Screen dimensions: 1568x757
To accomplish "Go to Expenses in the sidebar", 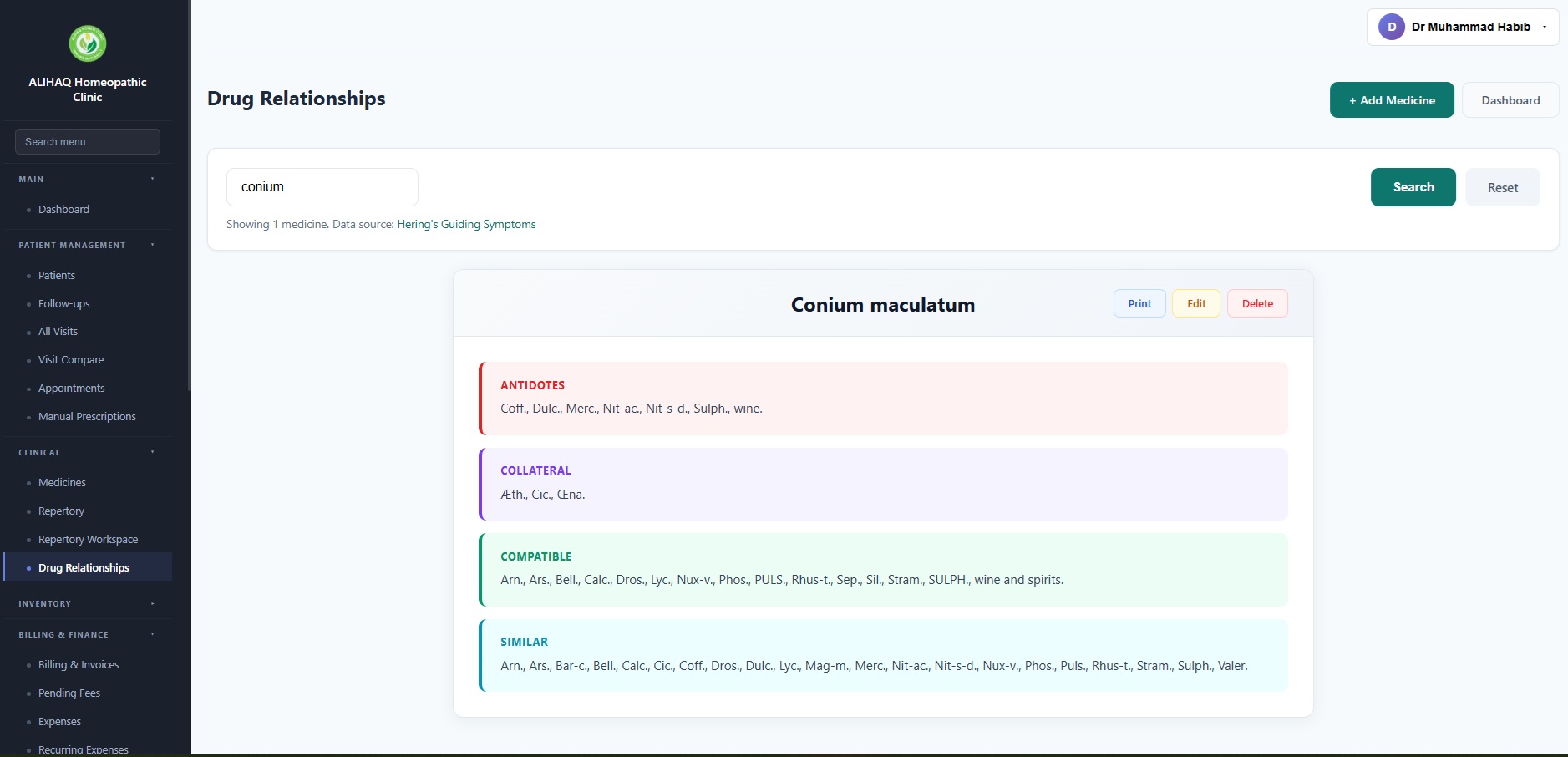I will [88, 721].
